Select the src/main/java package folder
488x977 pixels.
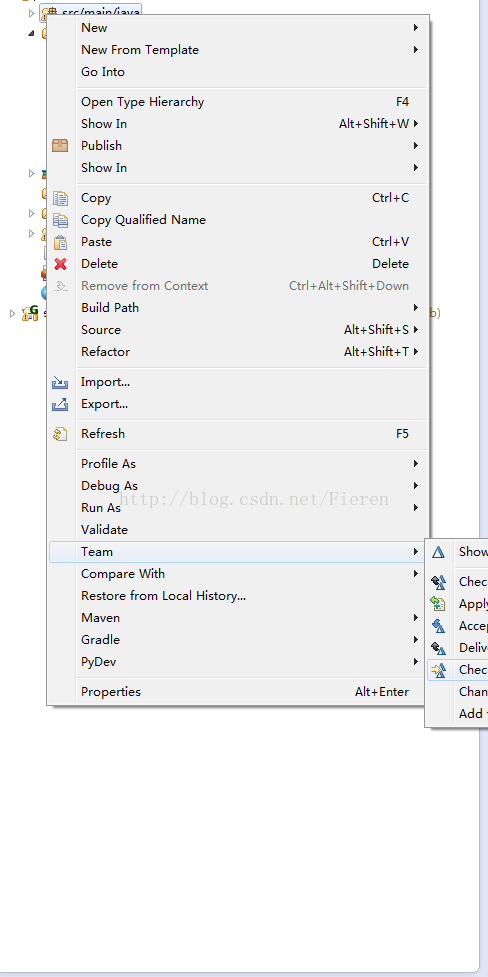click(x=91, y=12)
